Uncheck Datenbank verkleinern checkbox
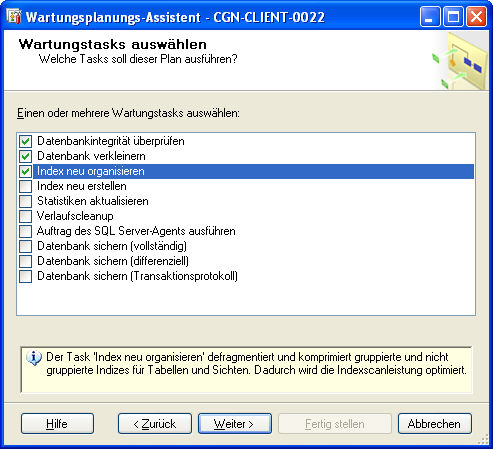This screenshot has width=493, height=449. click(25, 156)
